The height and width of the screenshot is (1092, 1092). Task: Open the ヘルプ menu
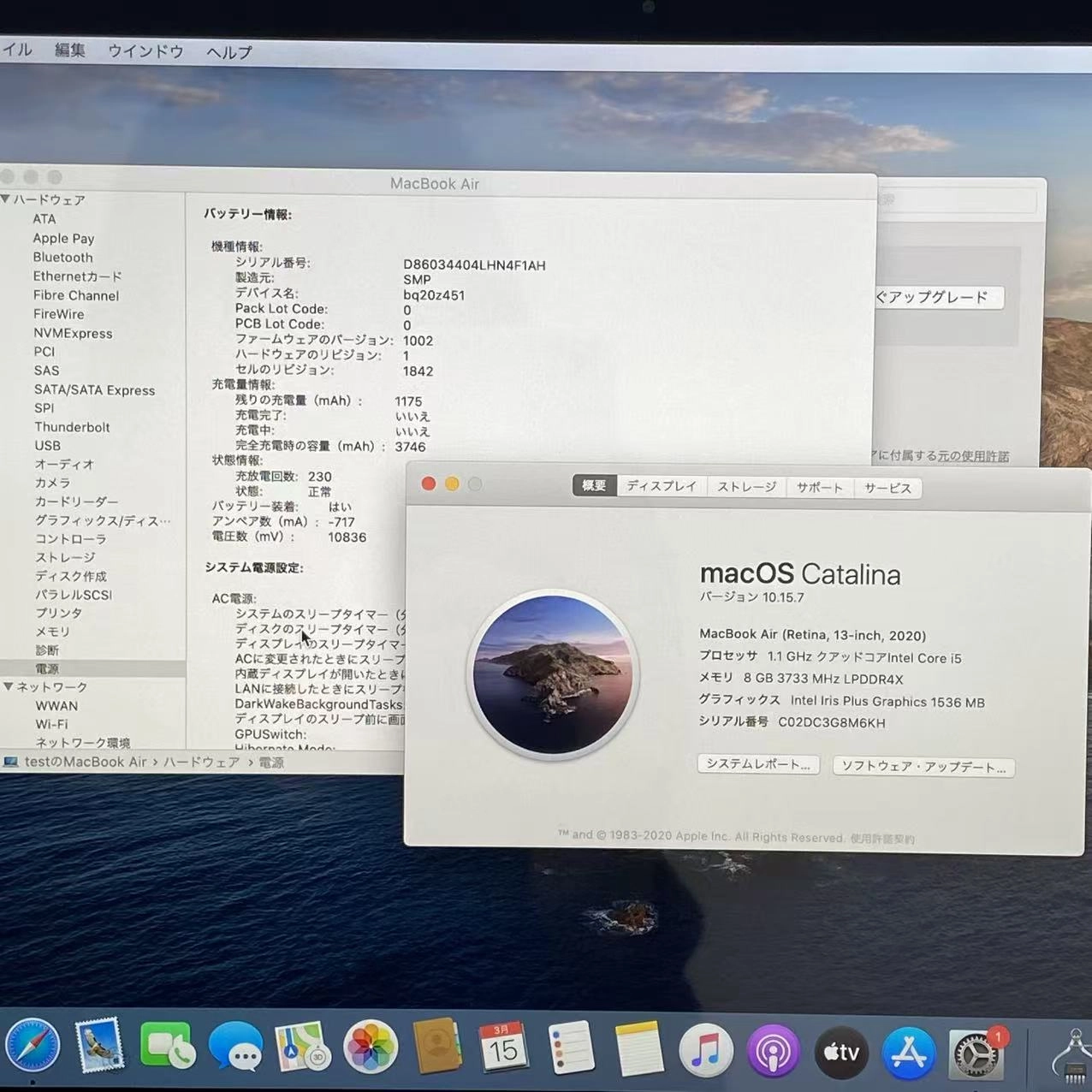tap(227, 51)
